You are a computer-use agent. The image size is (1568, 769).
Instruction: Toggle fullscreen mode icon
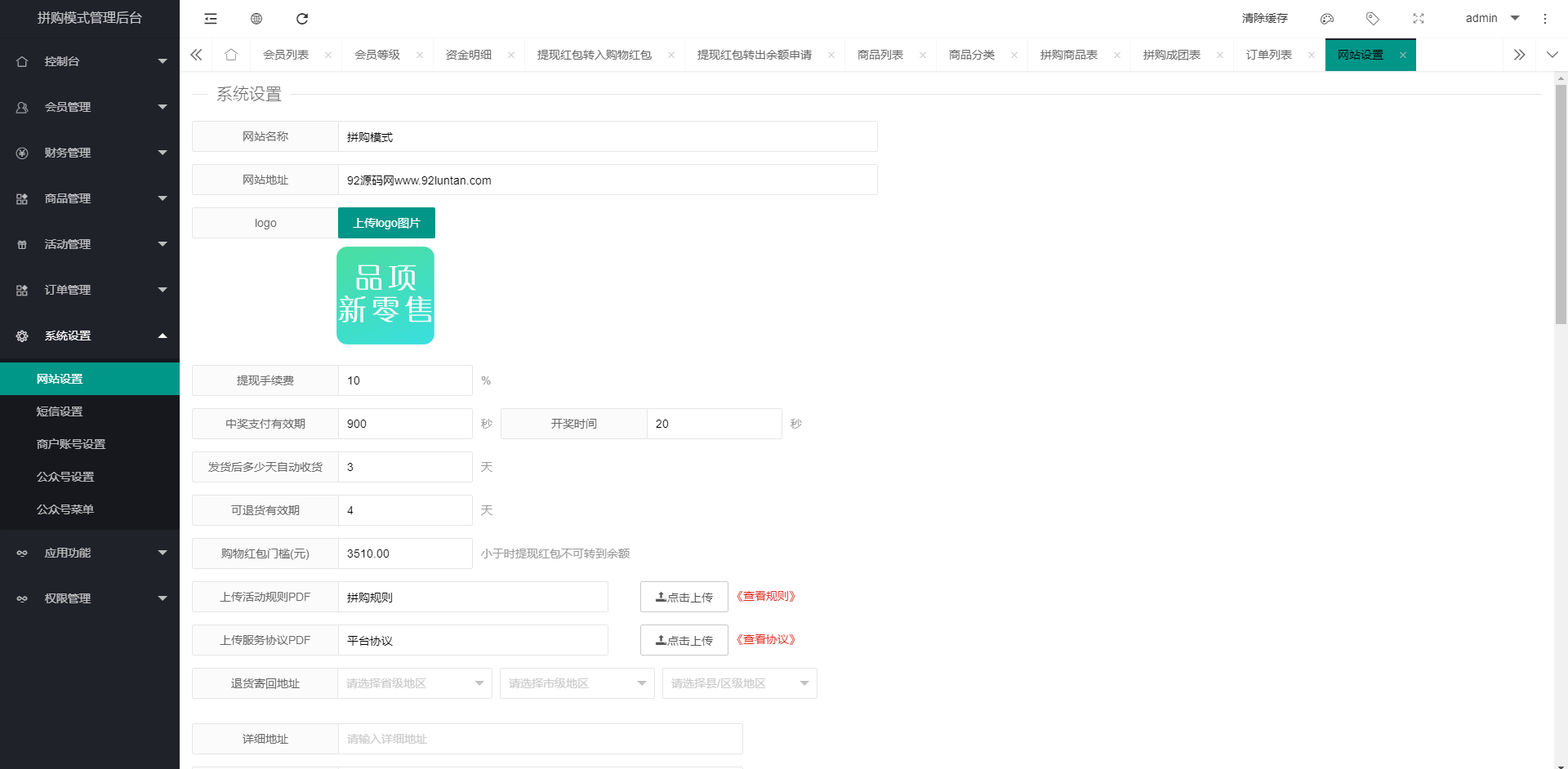[x=1419, y=19]
